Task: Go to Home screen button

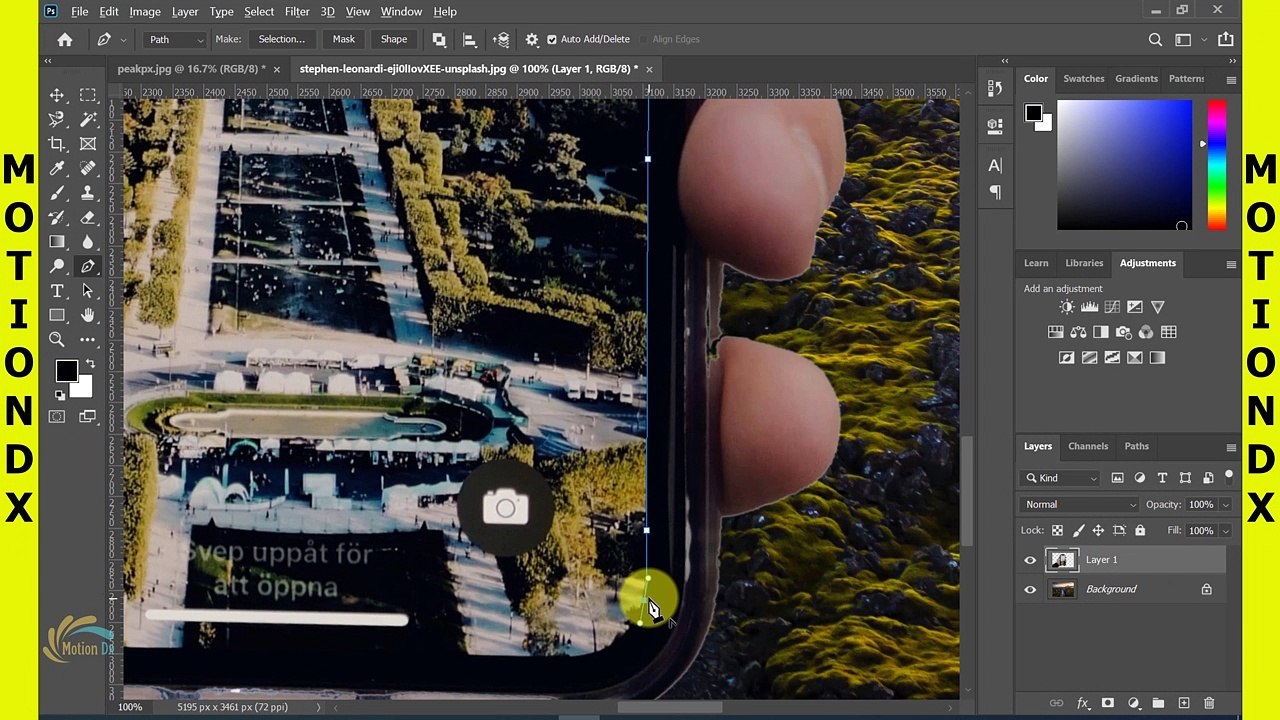Action: 65,39
